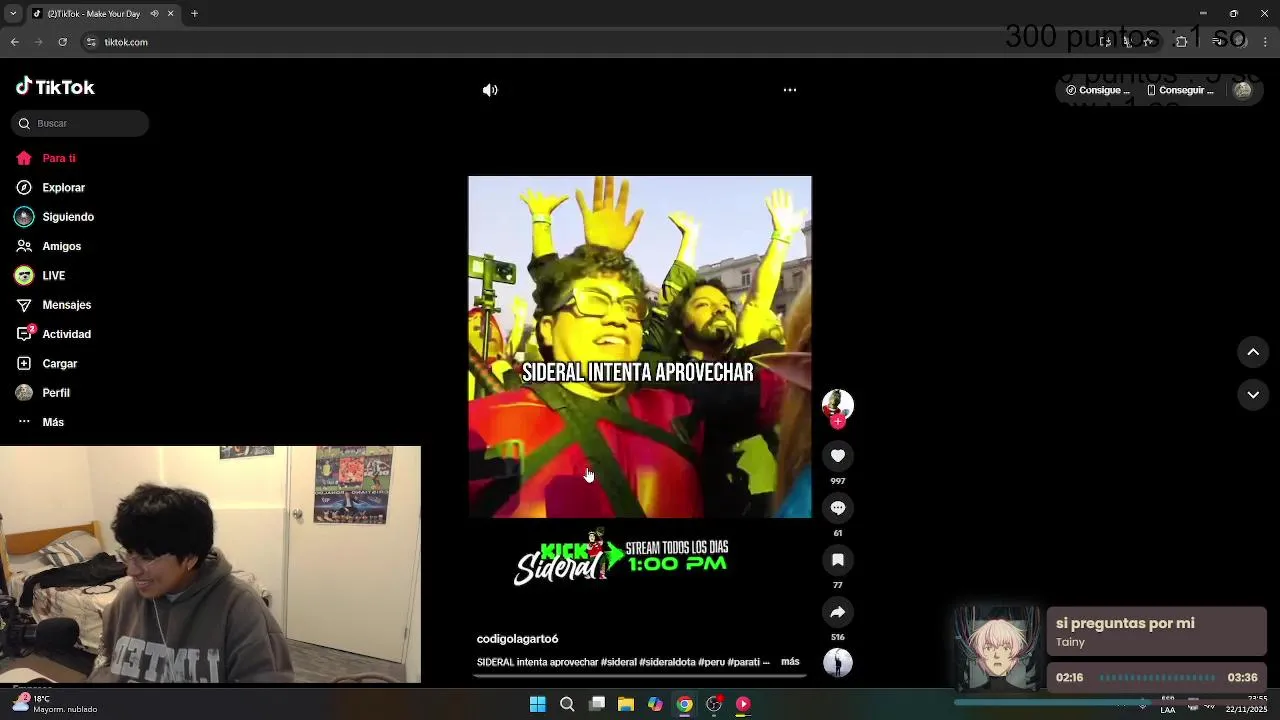The height and width of the screenshot is (720, 1280).
Task: Go to Siguiendo feed
Action: click(54, 217)
